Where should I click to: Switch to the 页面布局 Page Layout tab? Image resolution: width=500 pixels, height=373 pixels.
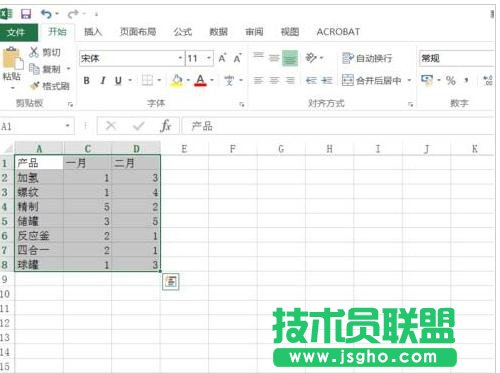tap(138, 32)
